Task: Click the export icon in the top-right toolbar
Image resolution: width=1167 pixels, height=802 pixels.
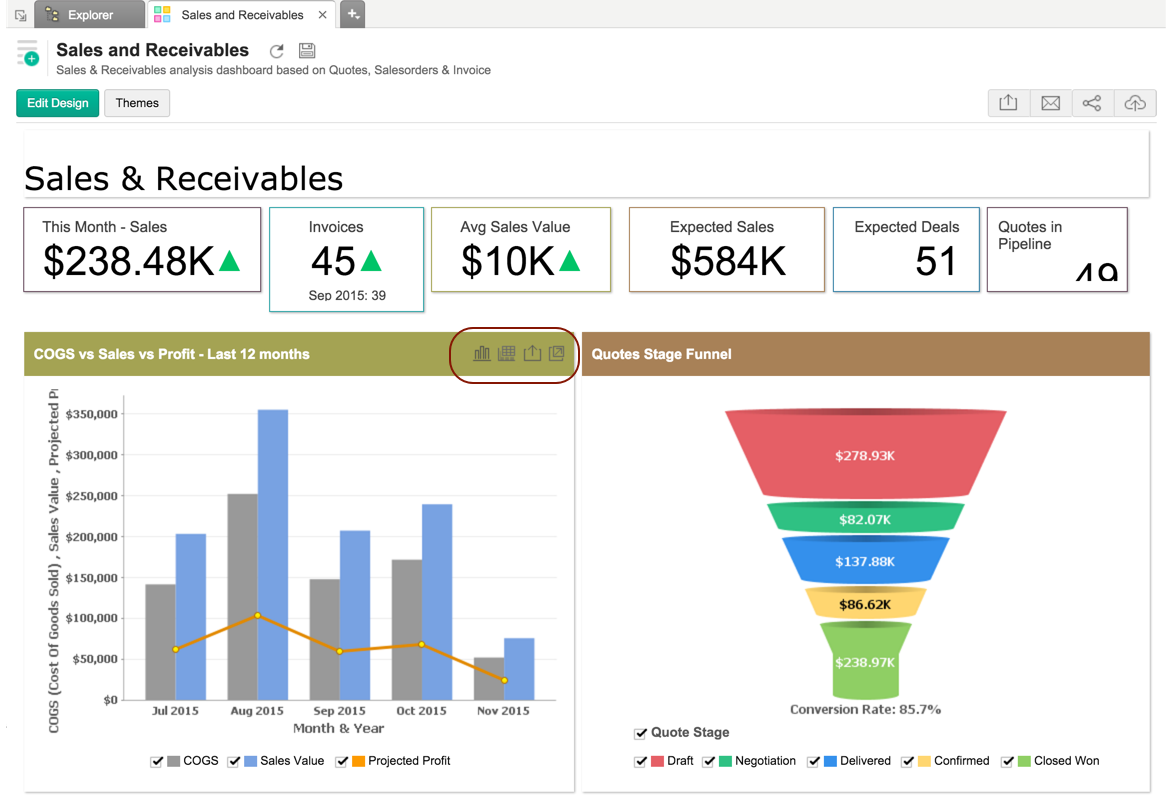Action: point(1008,103)
